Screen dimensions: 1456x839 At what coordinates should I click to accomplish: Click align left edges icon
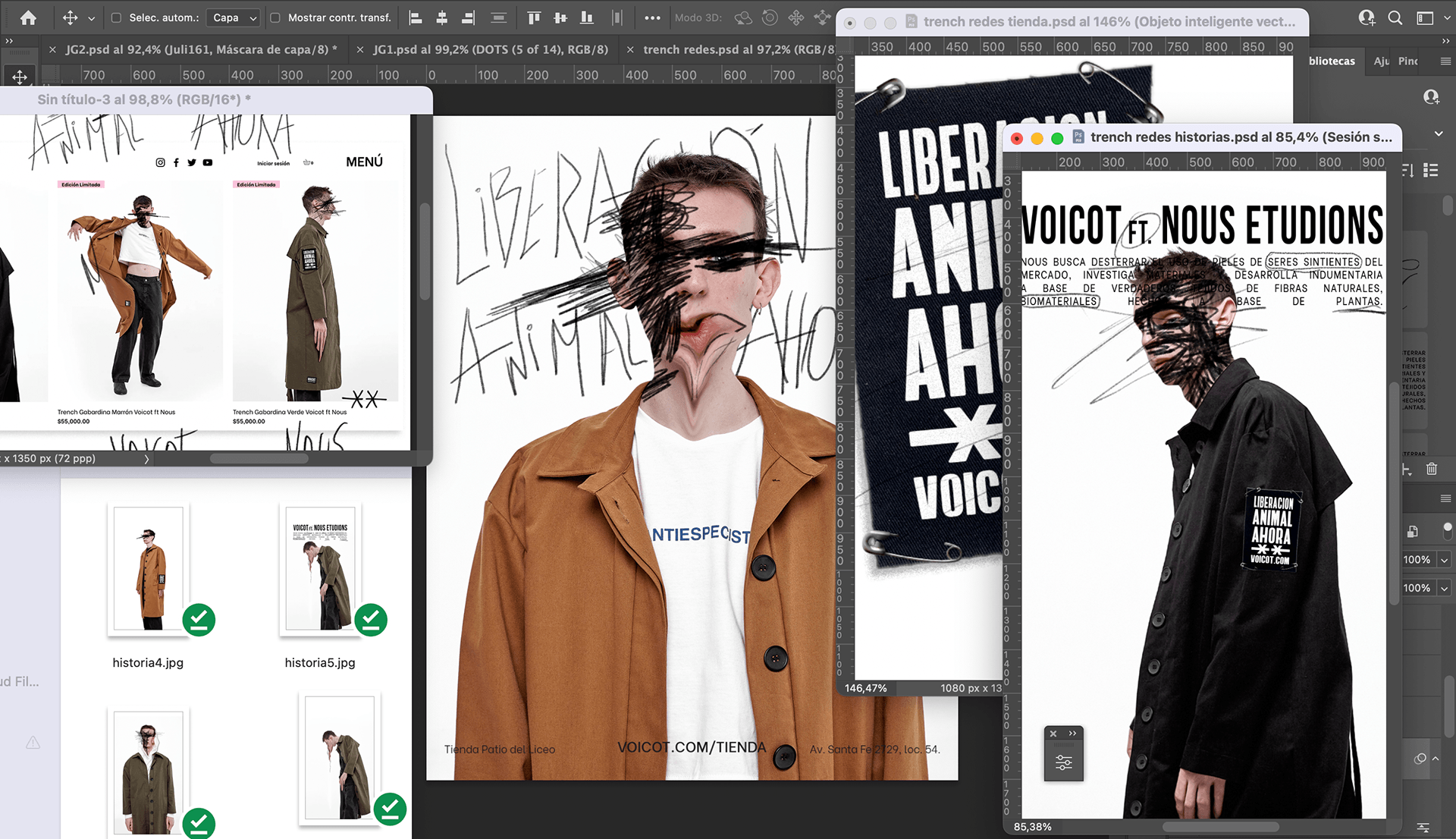click(x=416, y=17)
